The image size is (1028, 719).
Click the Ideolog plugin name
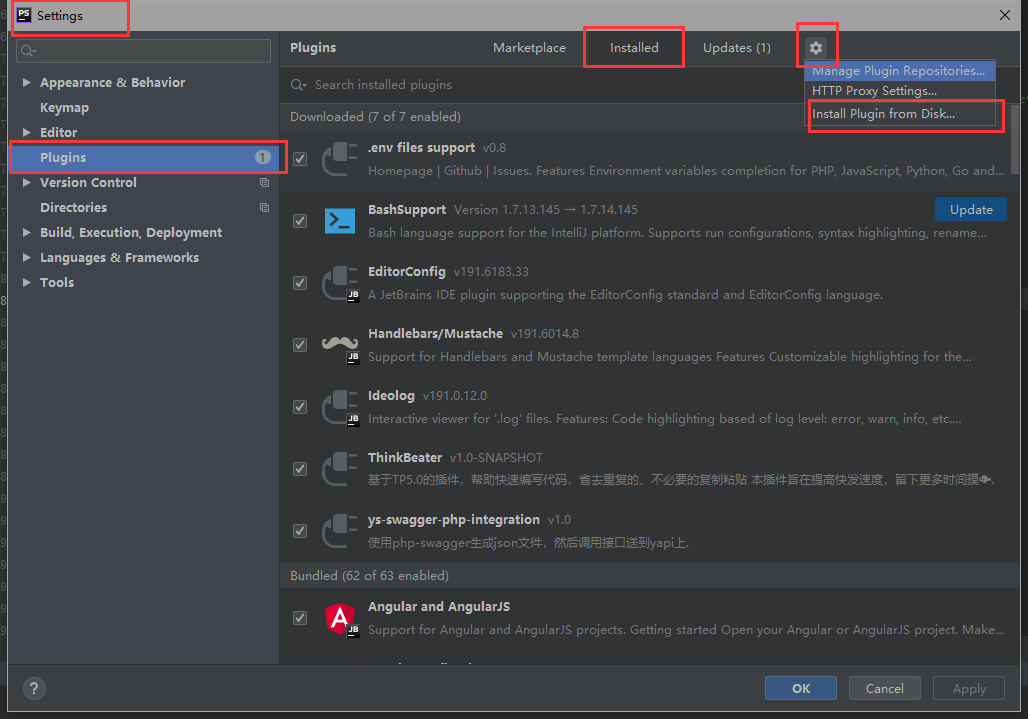click(391, 396)
